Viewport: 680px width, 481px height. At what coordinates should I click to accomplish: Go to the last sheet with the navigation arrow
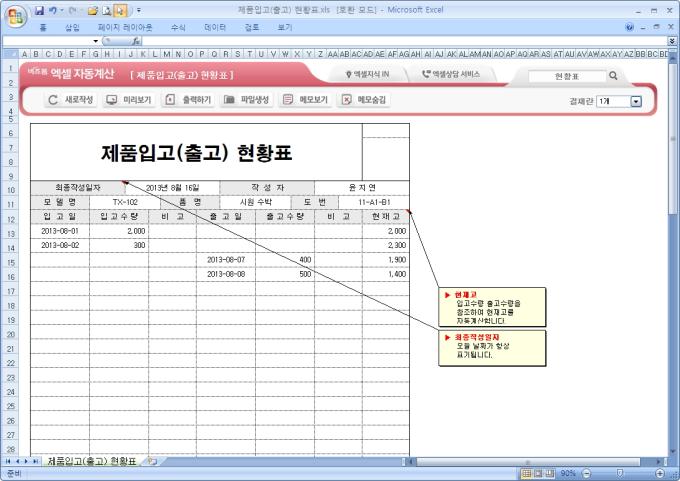pyautogui.click(x=35, y=461)
